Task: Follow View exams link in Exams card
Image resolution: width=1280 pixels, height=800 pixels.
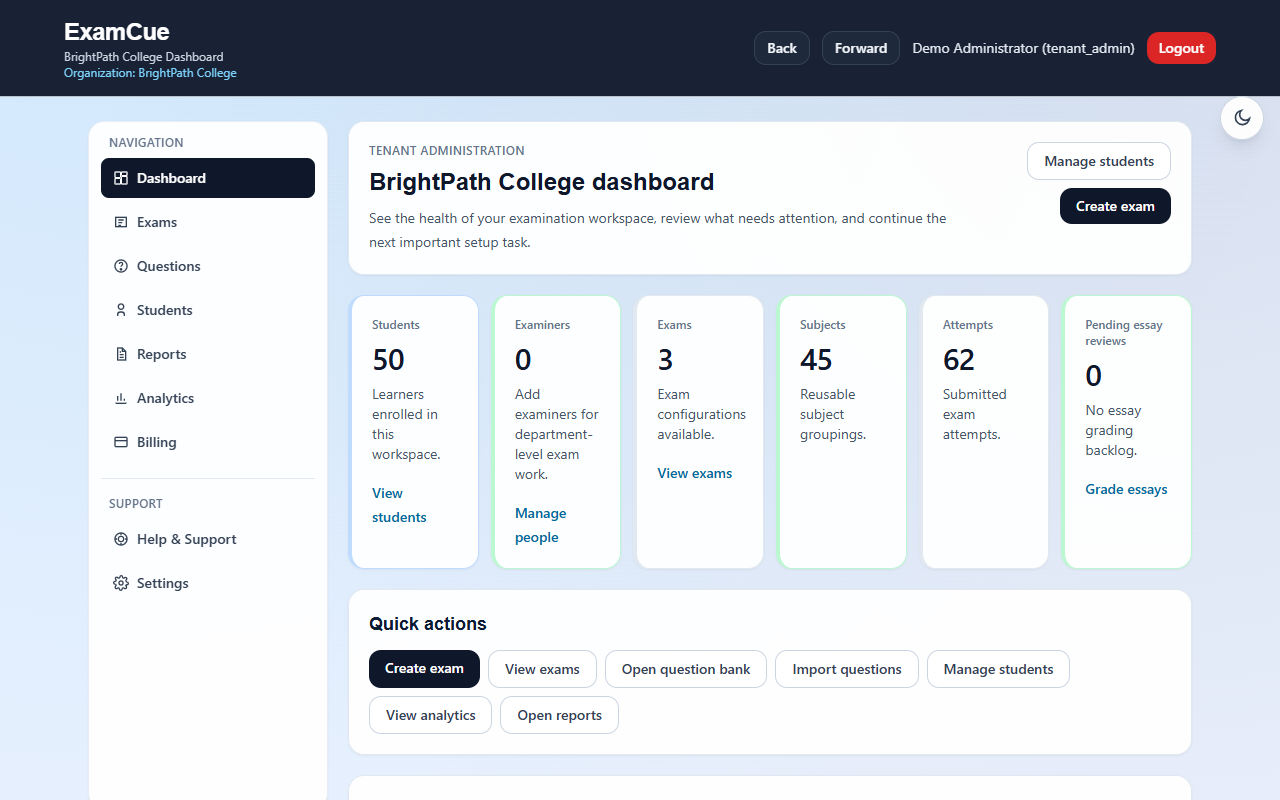Action: pos(695,473)
